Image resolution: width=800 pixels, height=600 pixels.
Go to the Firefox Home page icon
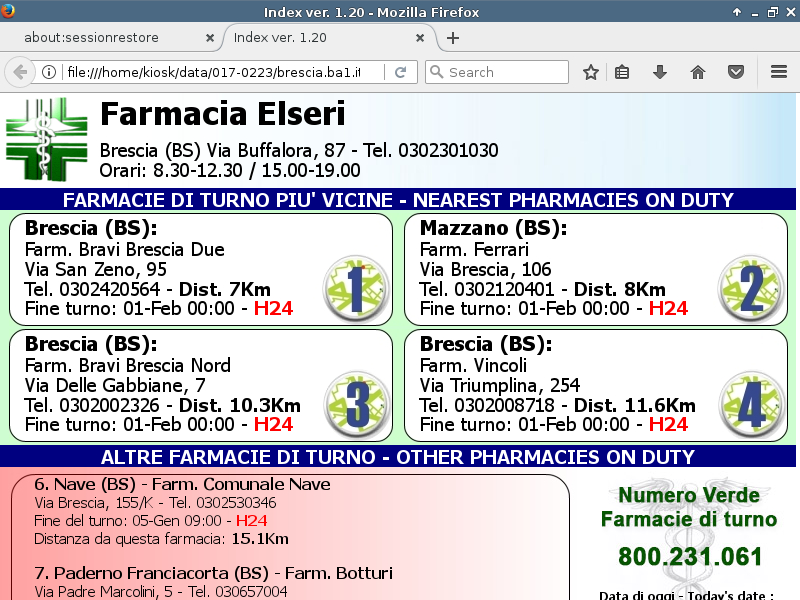[698, 72]
